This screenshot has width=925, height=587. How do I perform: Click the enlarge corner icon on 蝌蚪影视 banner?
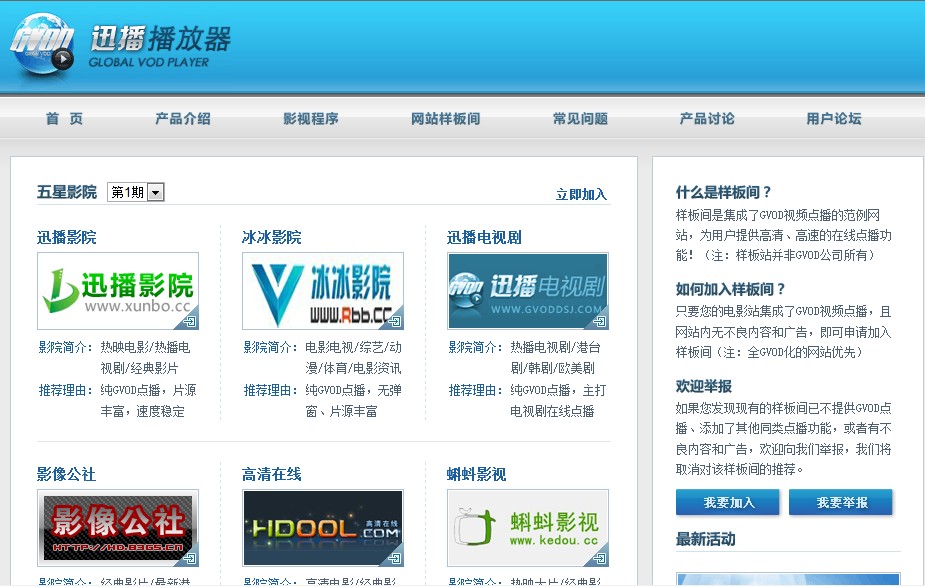click(602, 558)
